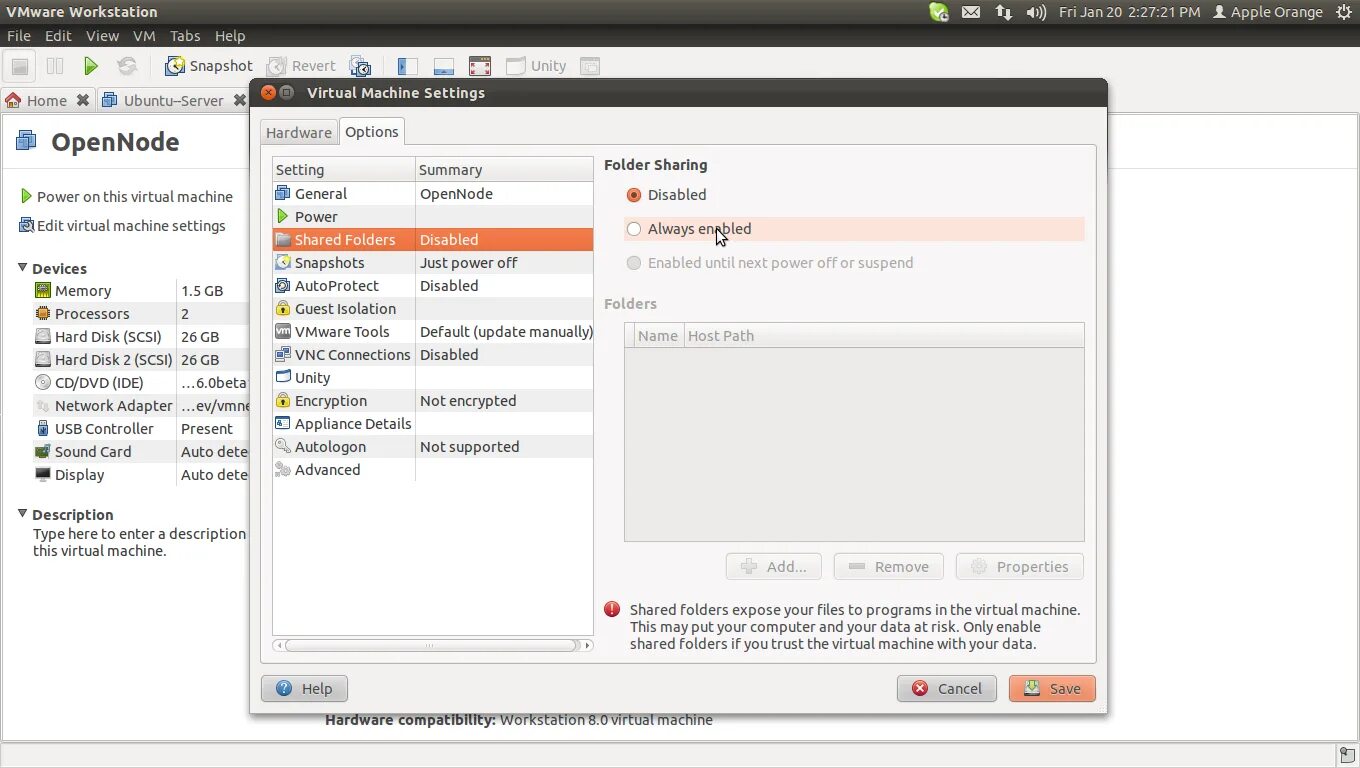Open the File menu
The width and height of the screenshot is (1360, 768).
pos(19,36)
